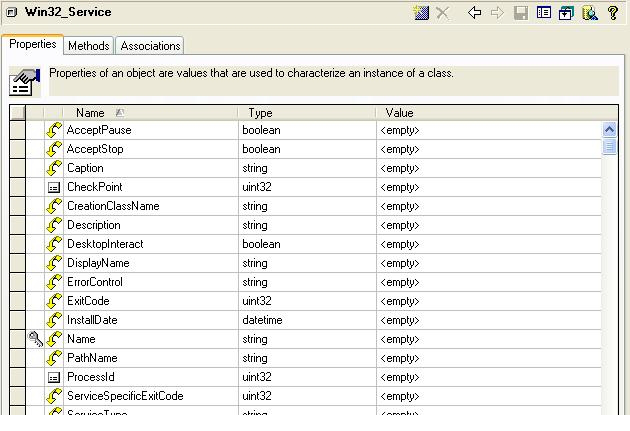Click the inherited arrow icon beside ServiceSpecificExitCode
The image size is (630, 431).
click(54, 396)
